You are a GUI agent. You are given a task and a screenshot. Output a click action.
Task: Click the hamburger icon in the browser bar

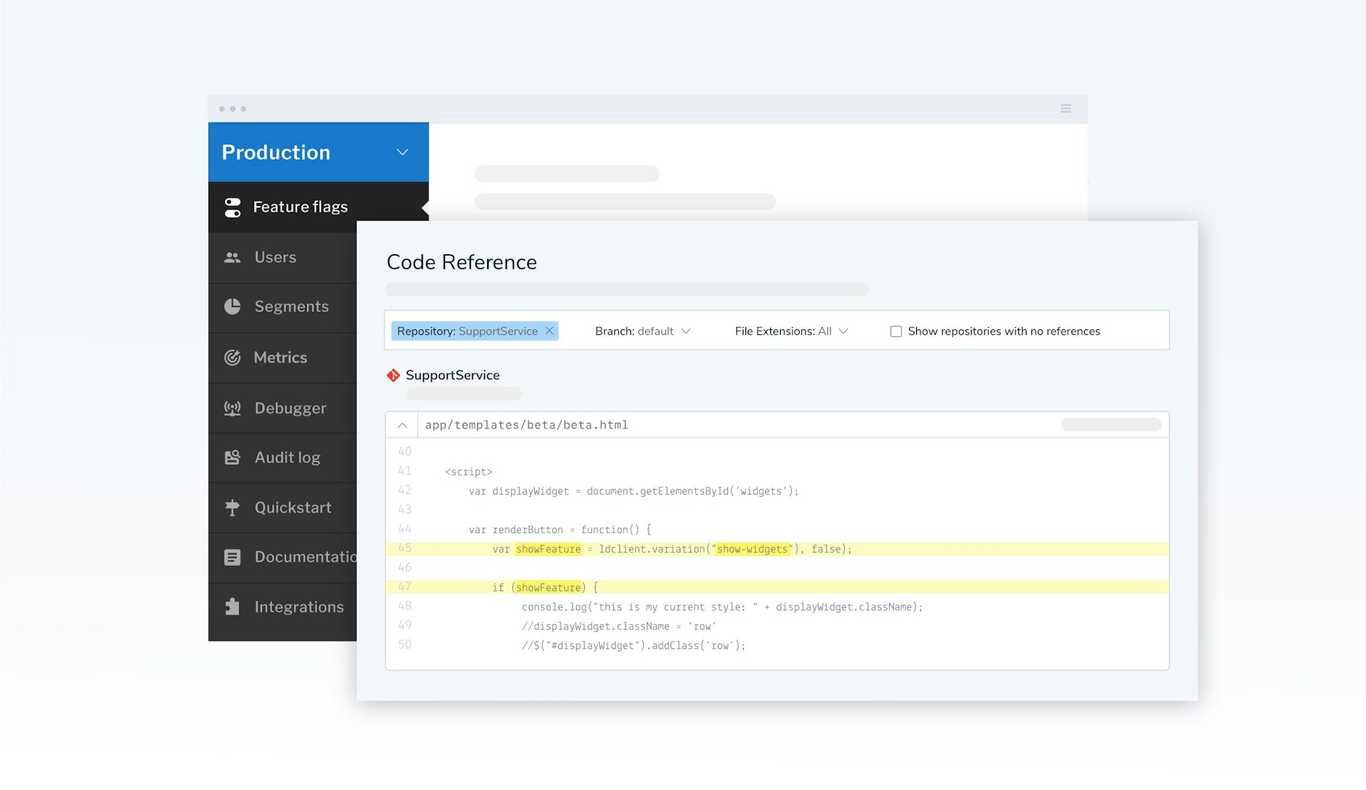[x=1066, y=108]
